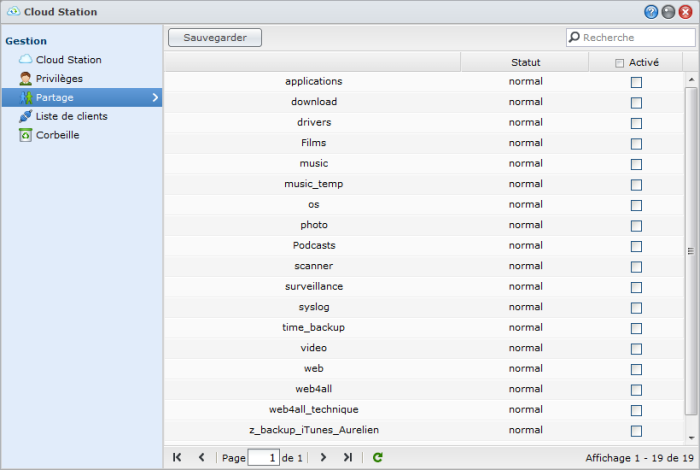Click the vertical scrollbar thumb
This screenshot has height=470, width=700.
691,251
